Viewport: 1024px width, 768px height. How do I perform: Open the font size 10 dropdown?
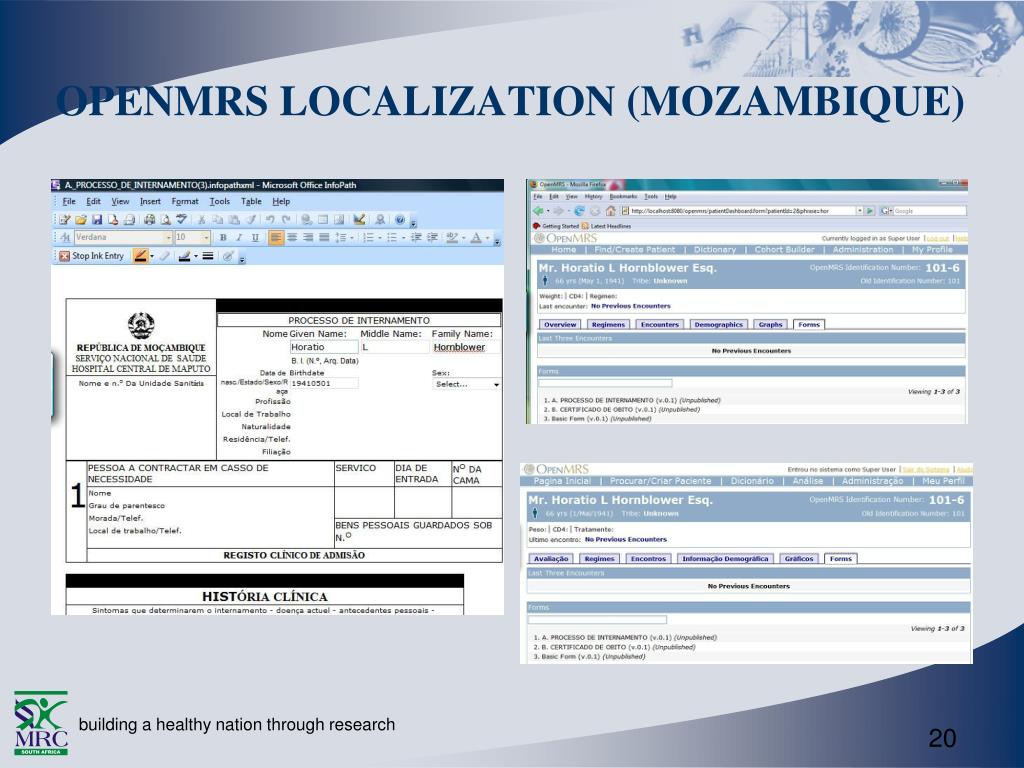click(206, 238)
